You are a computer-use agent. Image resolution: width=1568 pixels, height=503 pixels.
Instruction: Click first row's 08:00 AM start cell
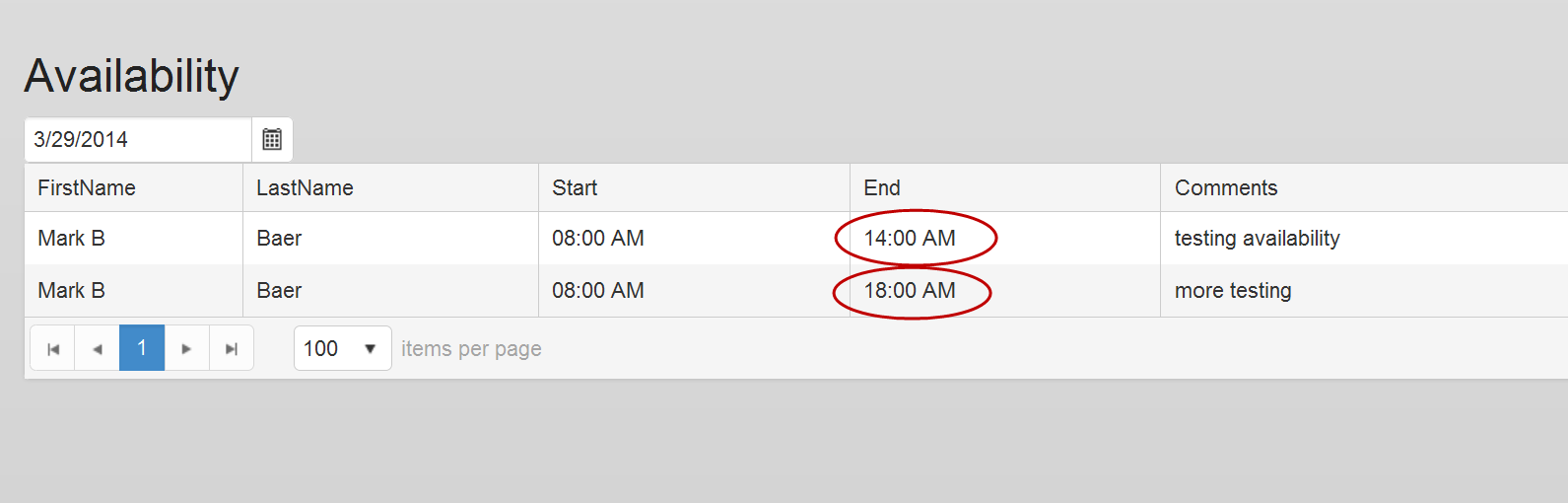tap(598, 239)
